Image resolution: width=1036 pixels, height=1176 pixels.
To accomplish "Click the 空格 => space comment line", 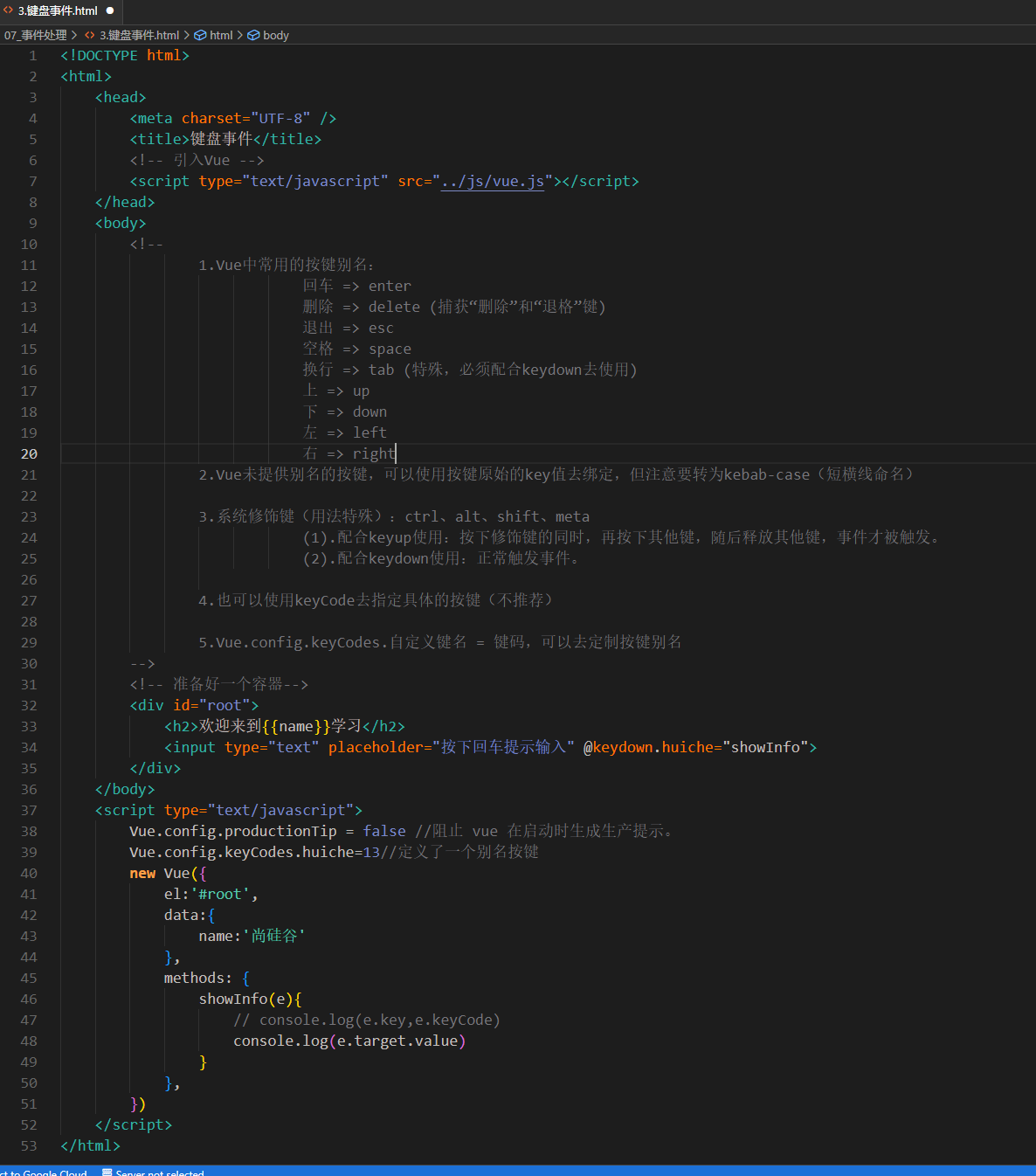I will tap(356, 349).
